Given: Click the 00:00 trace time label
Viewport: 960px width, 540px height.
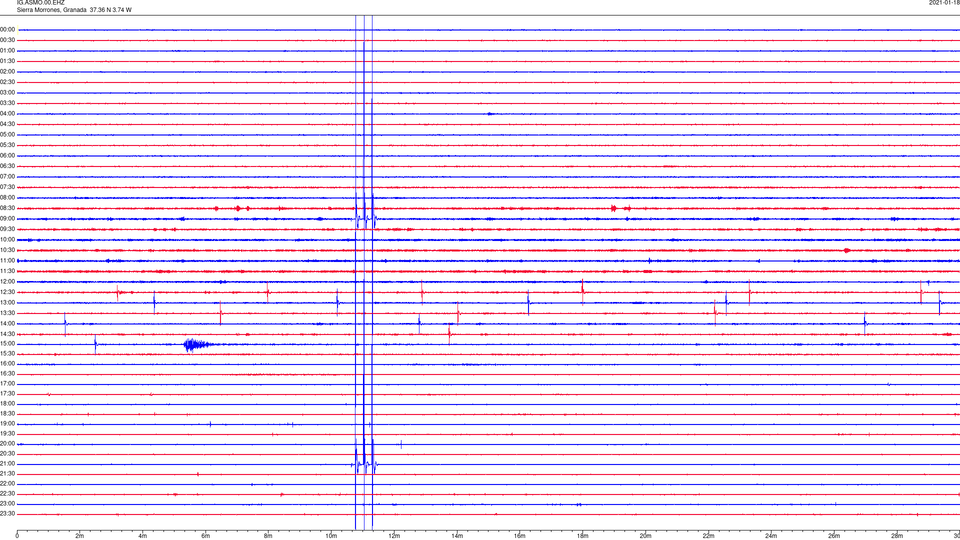Looking at the screenshot, I should (8, 29).
